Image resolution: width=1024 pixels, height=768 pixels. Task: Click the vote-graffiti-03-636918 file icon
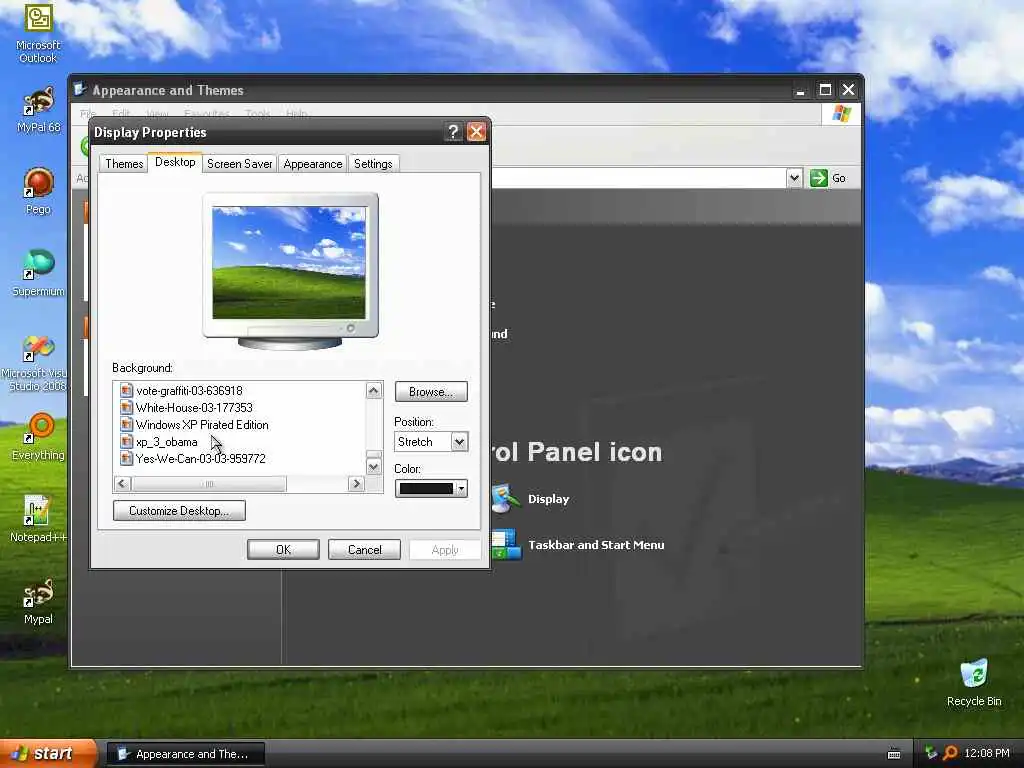[x=126, y=391]
